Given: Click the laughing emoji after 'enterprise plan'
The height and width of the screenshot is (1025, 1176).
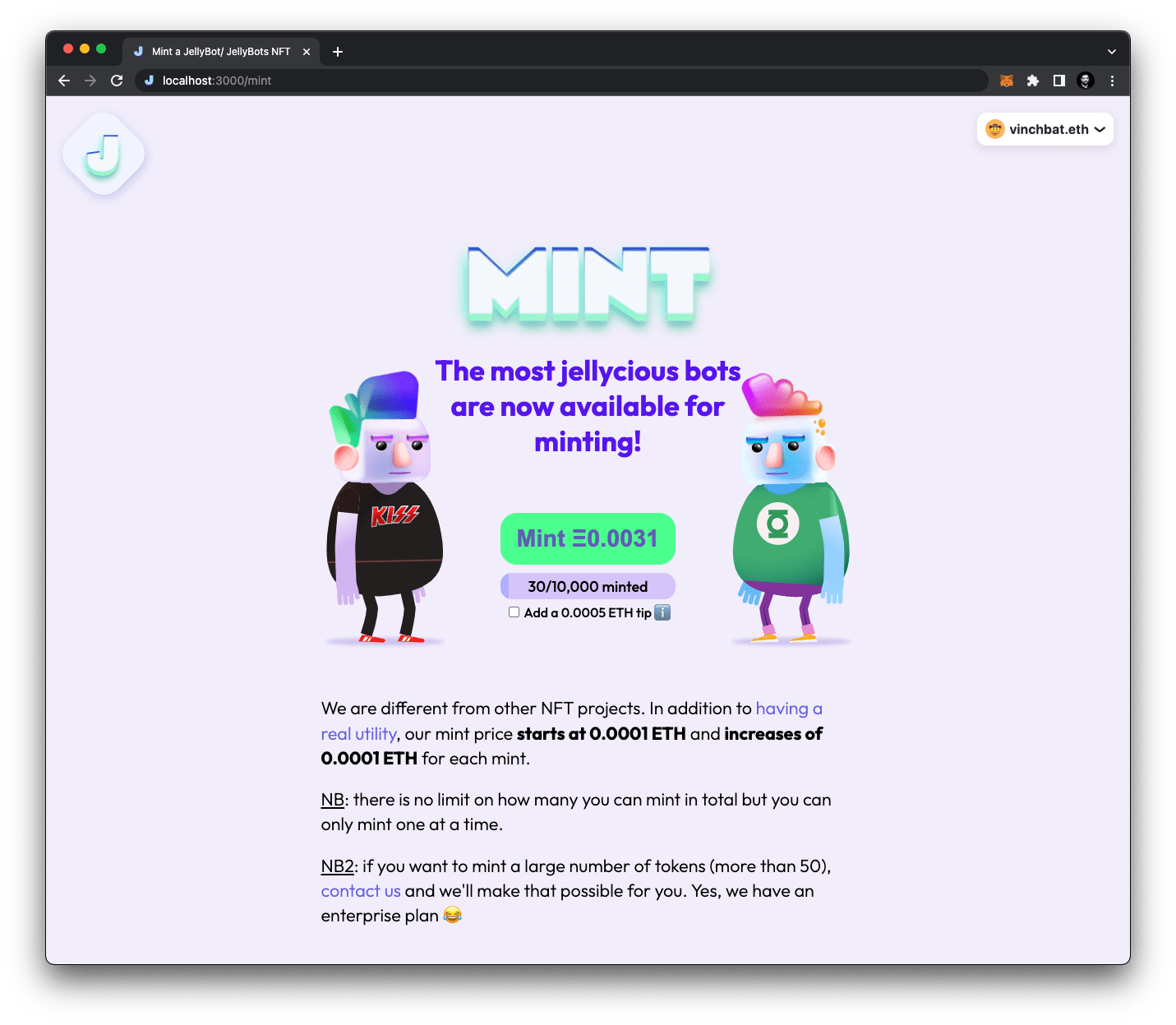Looking at the screenshot, I should [453, 915].
